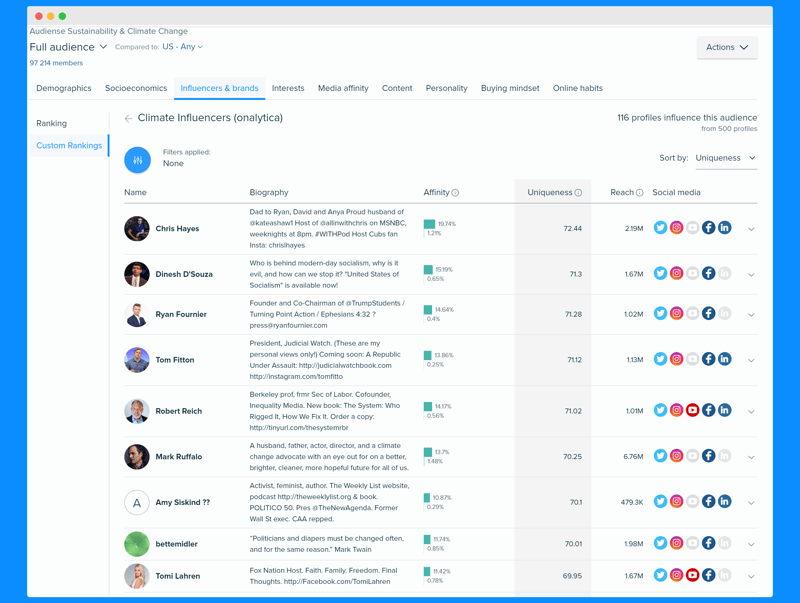
Task: Click the Reach info icon
Action: [x=639, y=193]
